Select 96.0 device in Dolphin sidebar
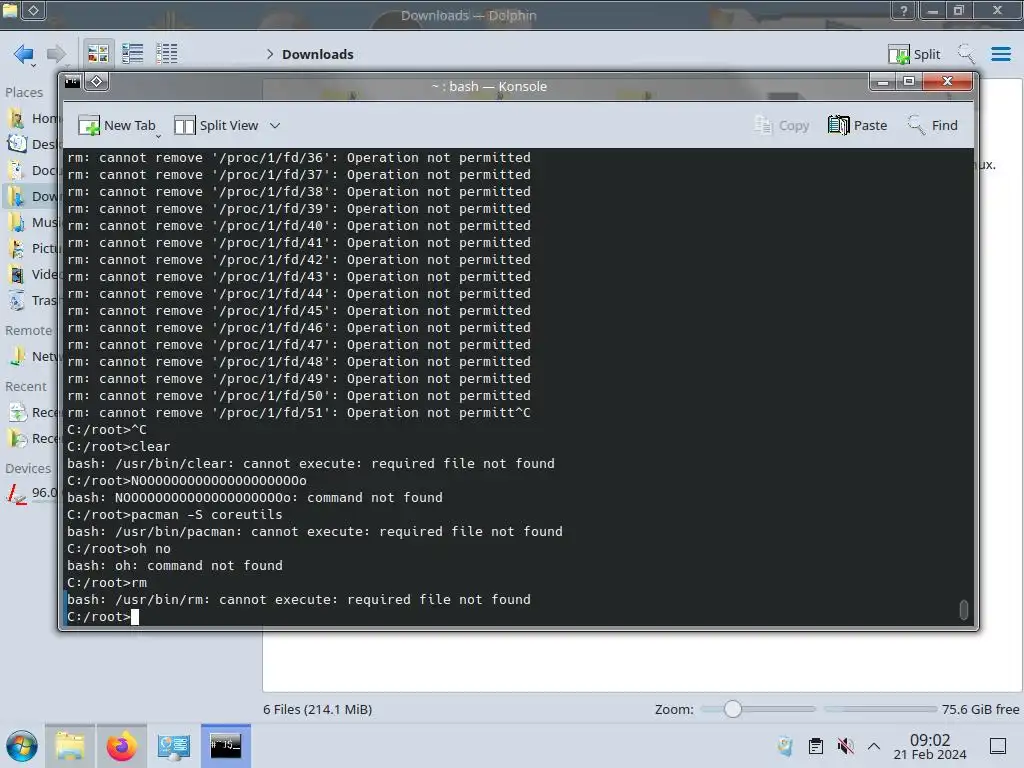Image resolution: width=1024 pixels, height=768 pixels. [33, 493]
